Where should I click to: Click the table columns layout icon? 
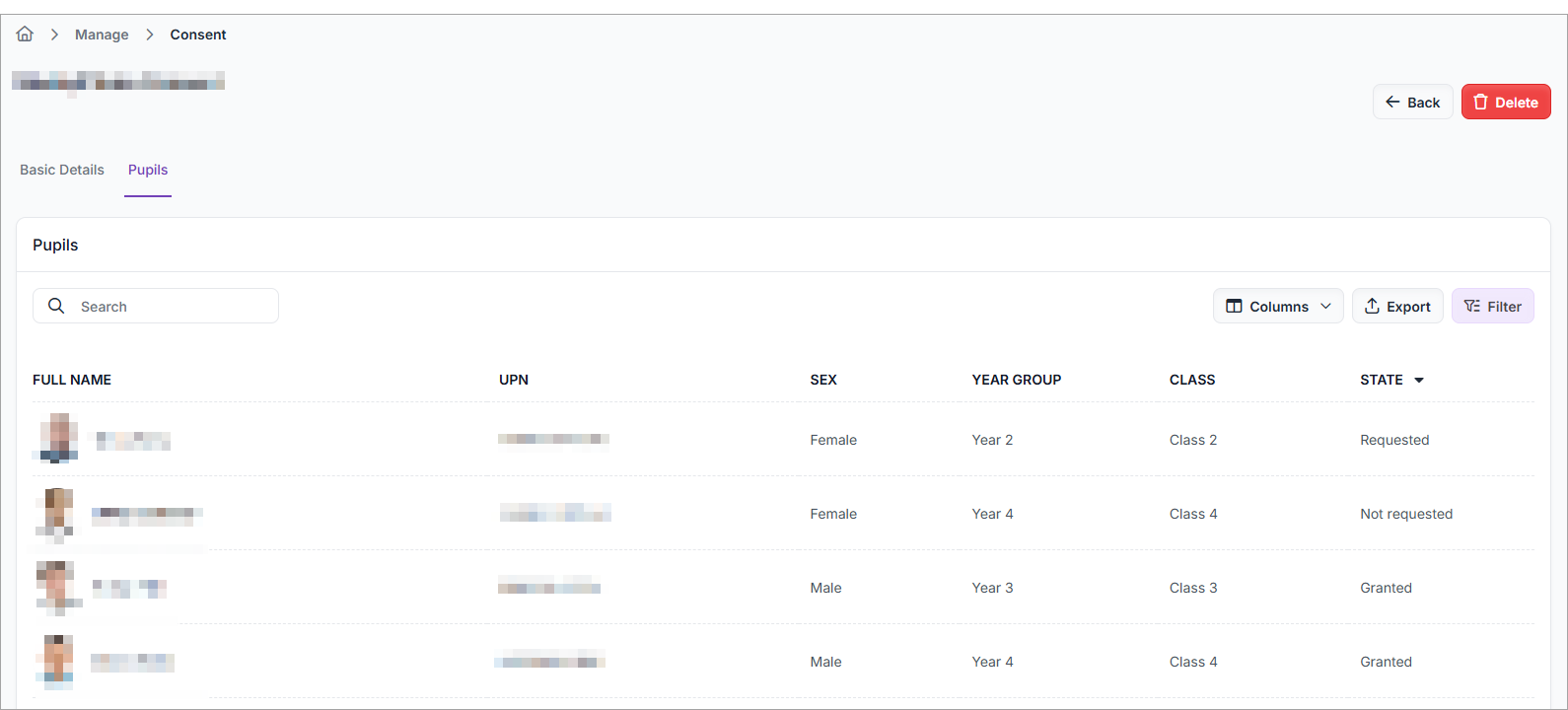click(1234, 307)
